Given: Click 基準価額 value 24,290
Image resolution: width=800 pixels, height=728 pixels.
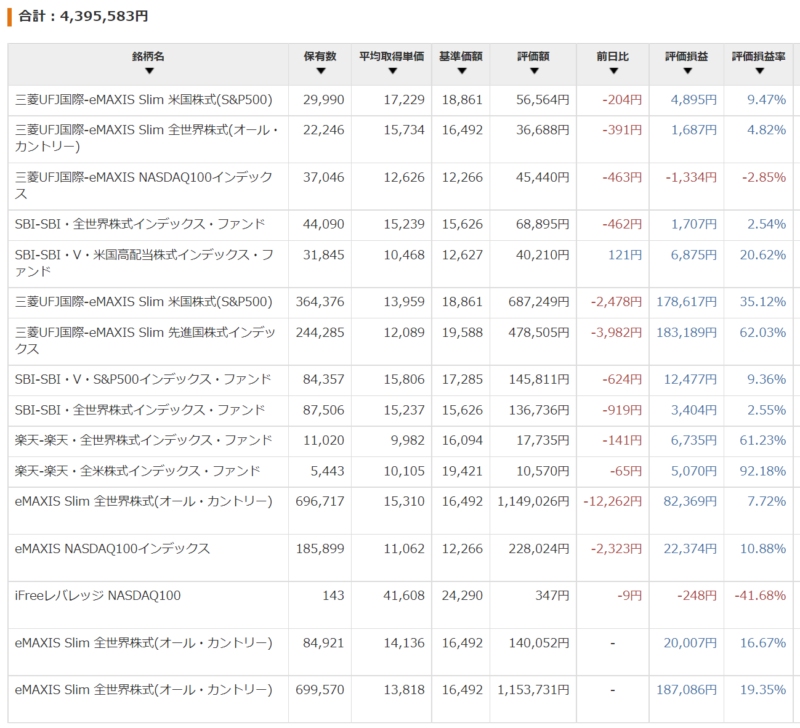Looking at the screenshot, I should point(462,596).
